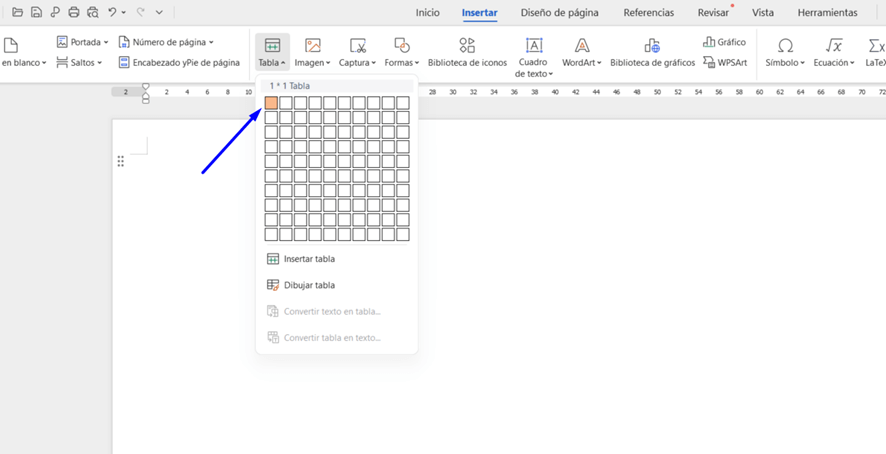Open Número de página dropdown
This screenshot has height=454, width=886.
click(166, 42)
